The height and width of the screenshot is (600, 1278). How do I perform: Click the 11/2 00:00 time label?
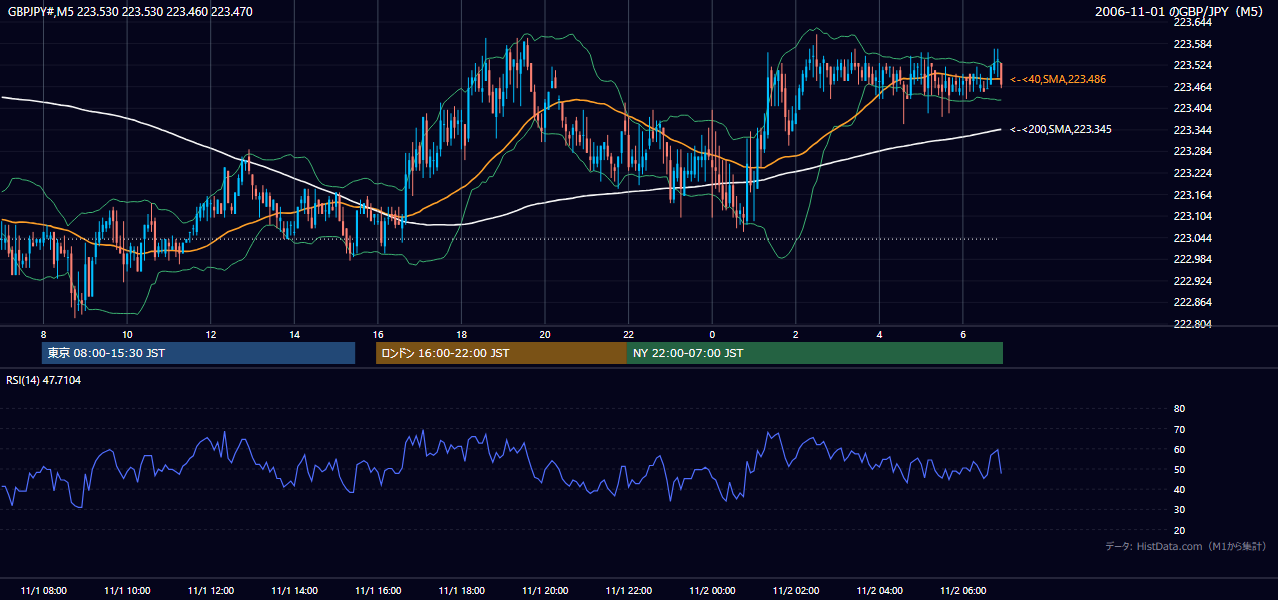coord(712,591)
